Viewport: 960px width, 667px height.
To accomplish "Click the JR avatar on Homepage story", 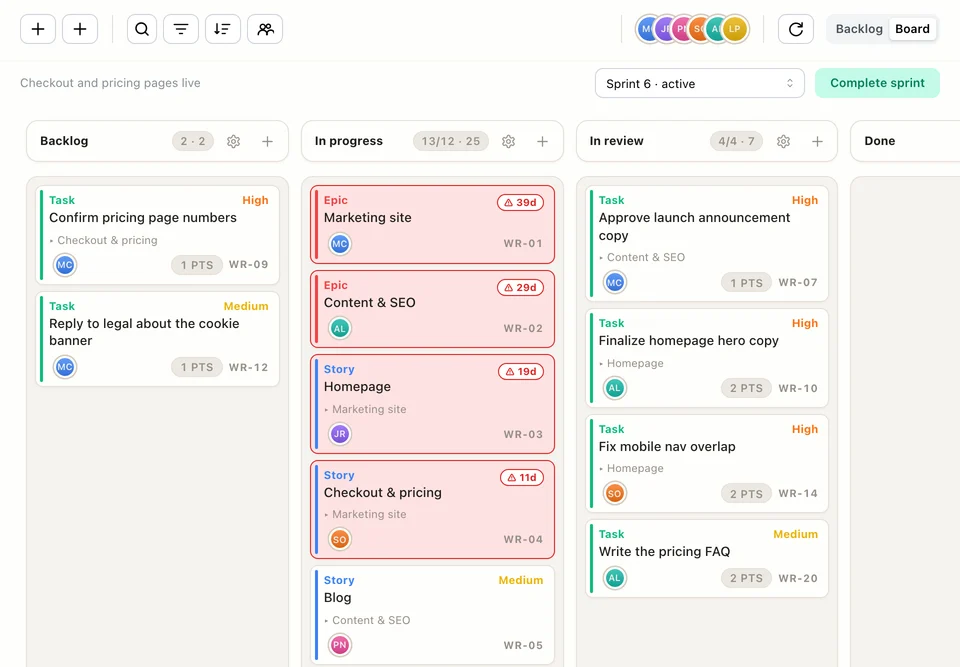I will click(x=340, y=434).
